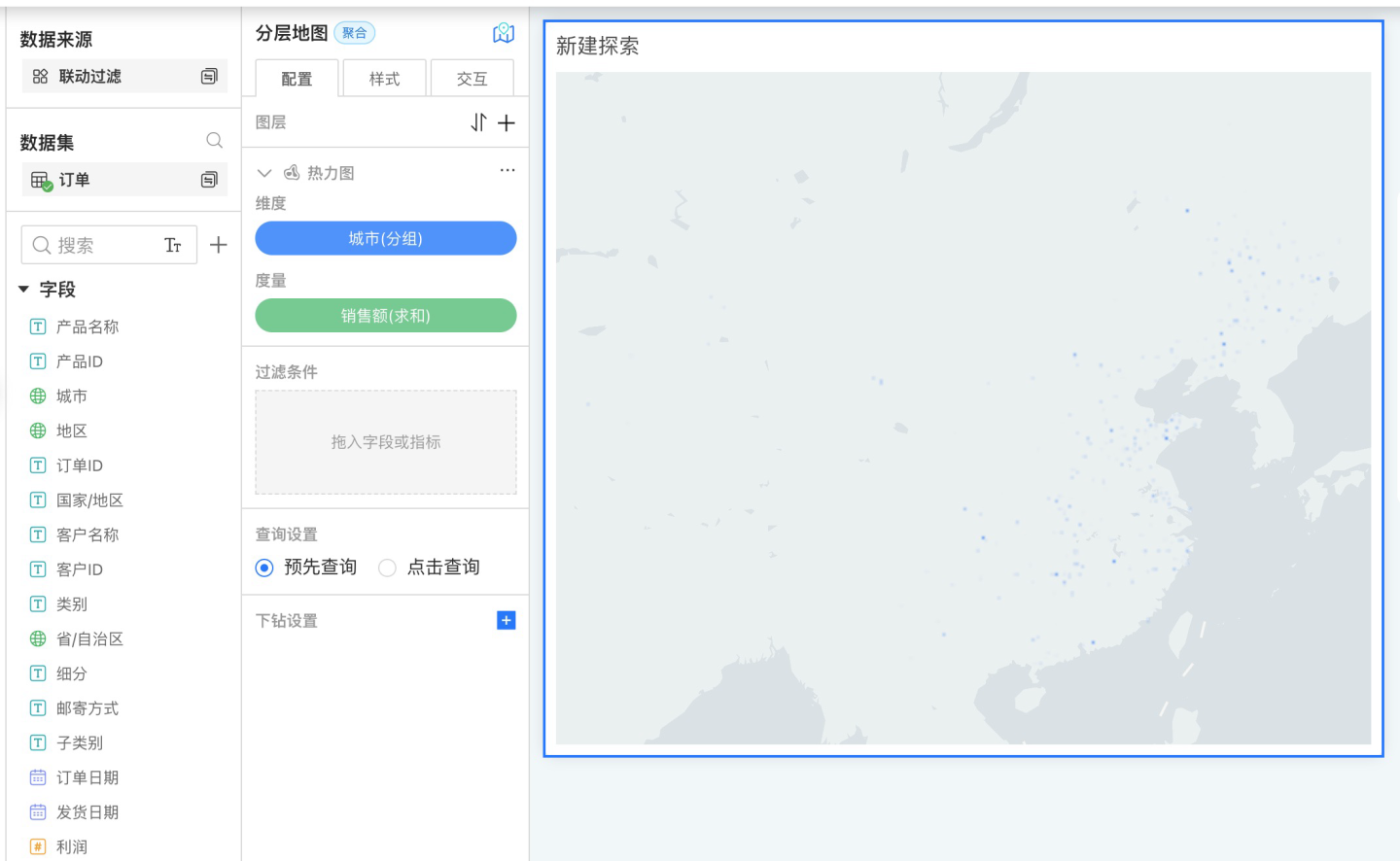The height and width of the screenshot is (861, 1400).
Task: Click the 销售额(求和) measure pill
Action: pos(385,316)
